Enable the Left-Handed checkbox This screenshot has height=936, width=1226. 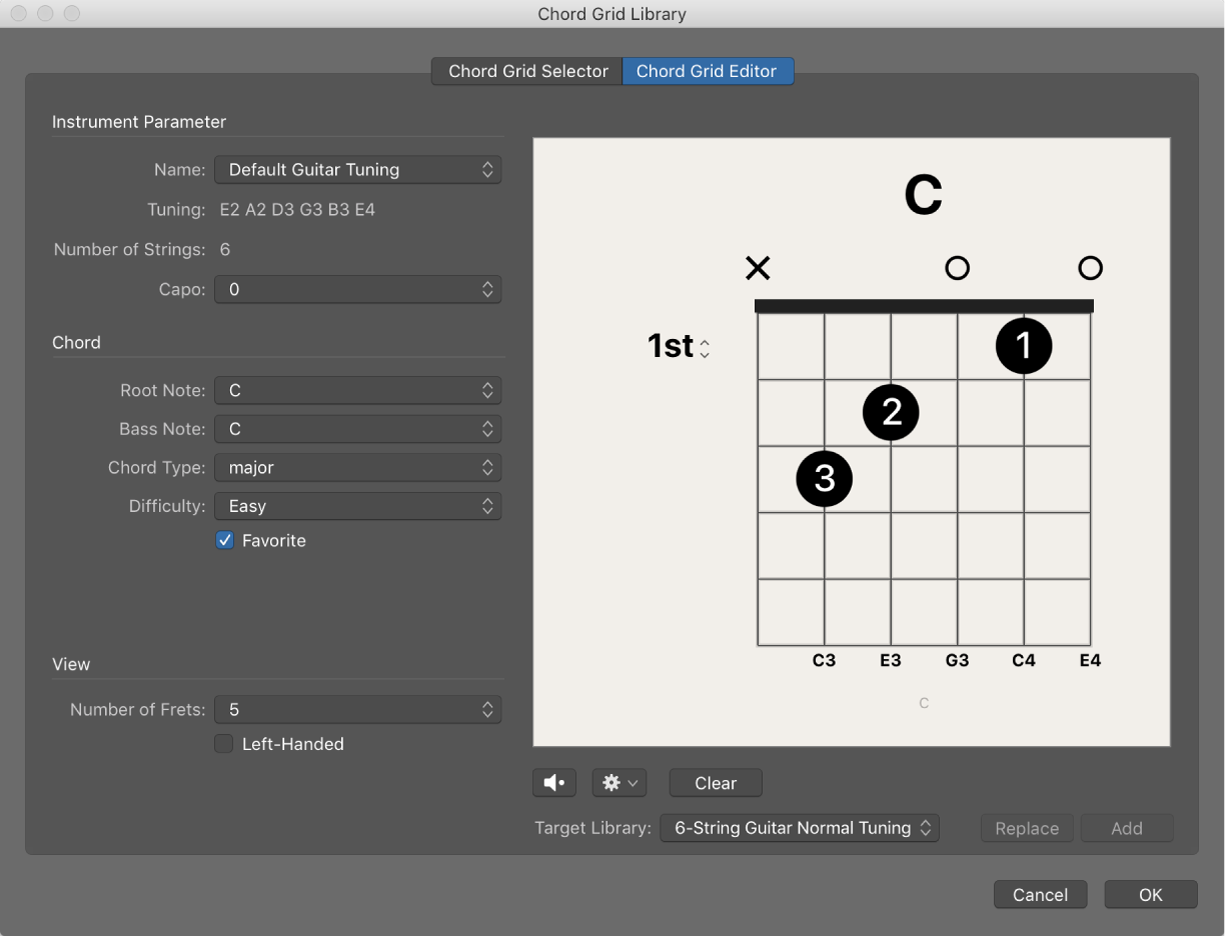click(x=224, y=743)
